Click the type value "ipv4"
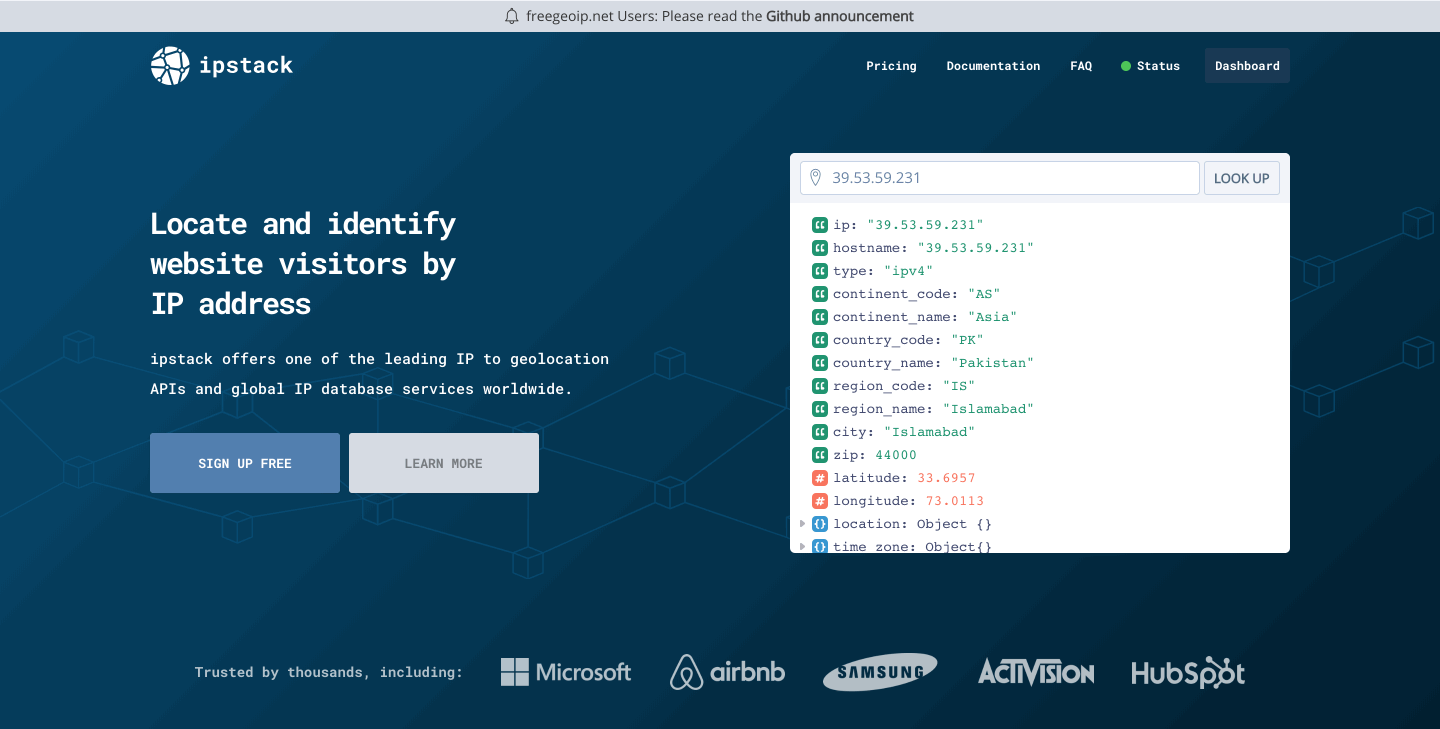The width and height of the screenshot is (1440, 729). tap(908, 271)
